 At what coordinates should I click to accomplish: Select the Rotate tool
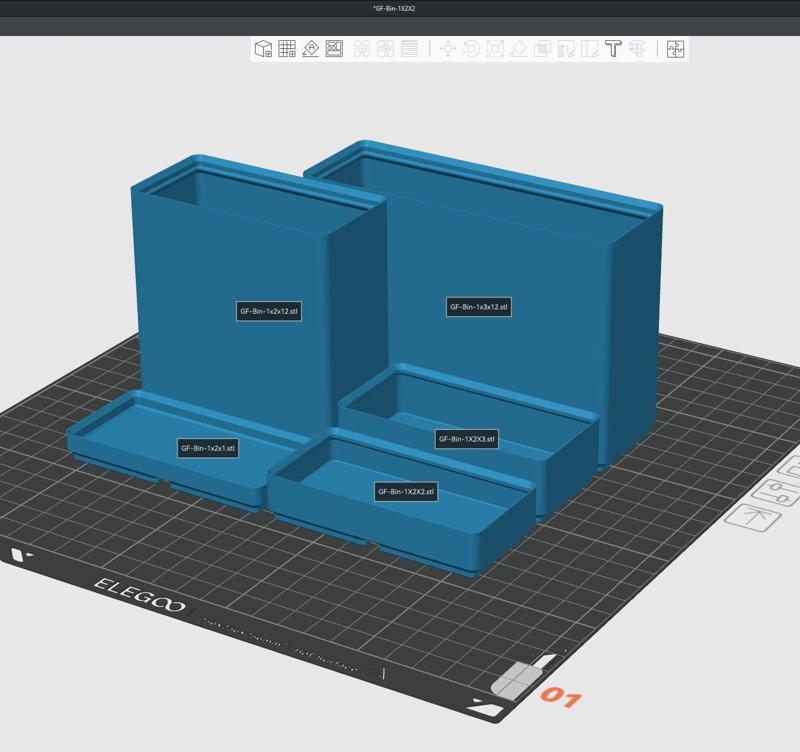(x=471, y=49)
